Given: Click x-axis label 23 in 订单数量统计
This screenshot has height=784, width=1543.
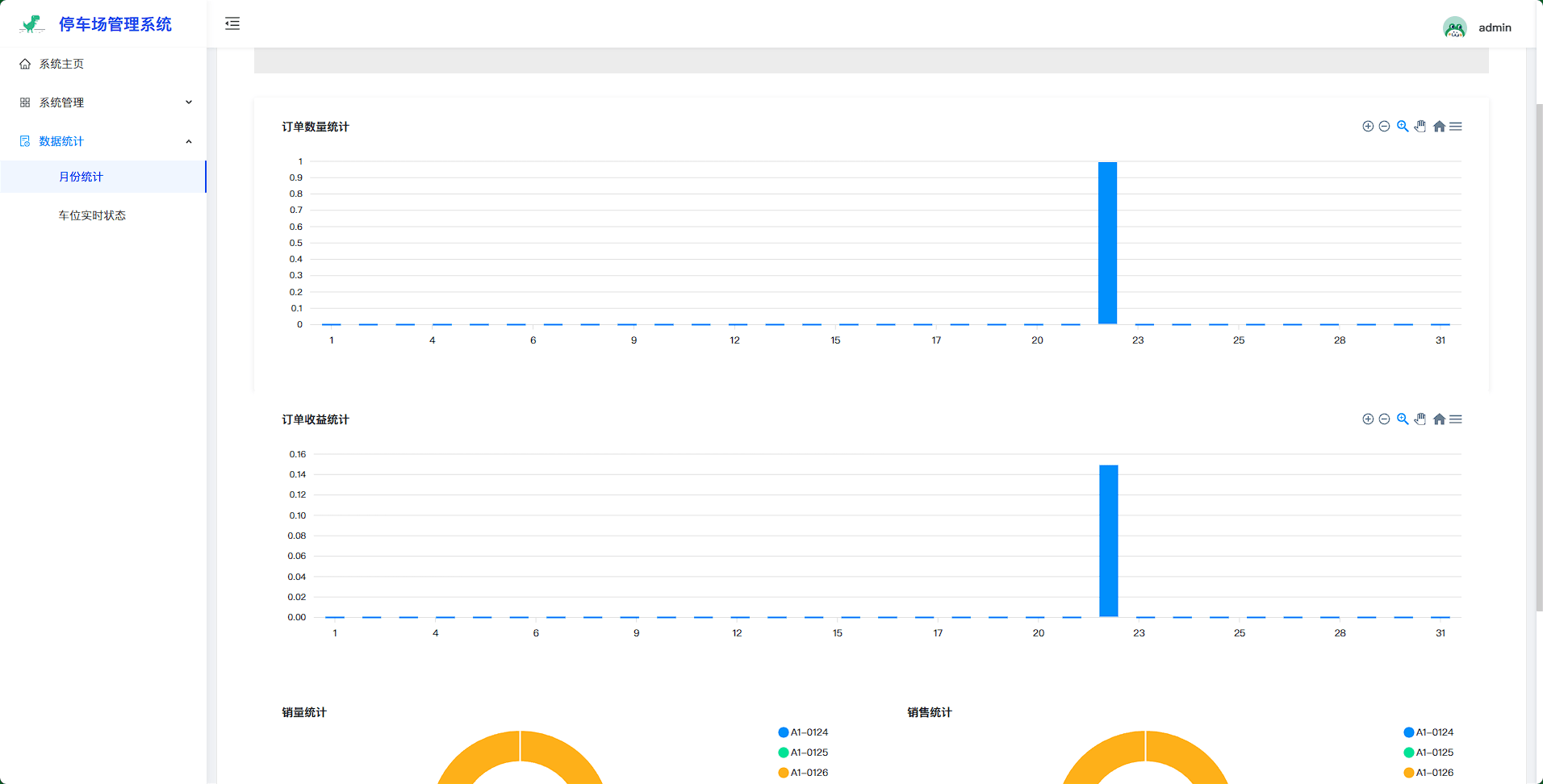Looking at the screenshot, I should coord(1138,340).
